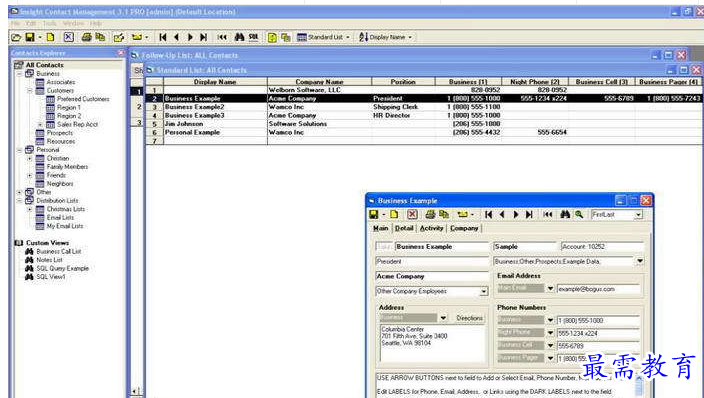Open the Standard List dropdown

[348, 37]
